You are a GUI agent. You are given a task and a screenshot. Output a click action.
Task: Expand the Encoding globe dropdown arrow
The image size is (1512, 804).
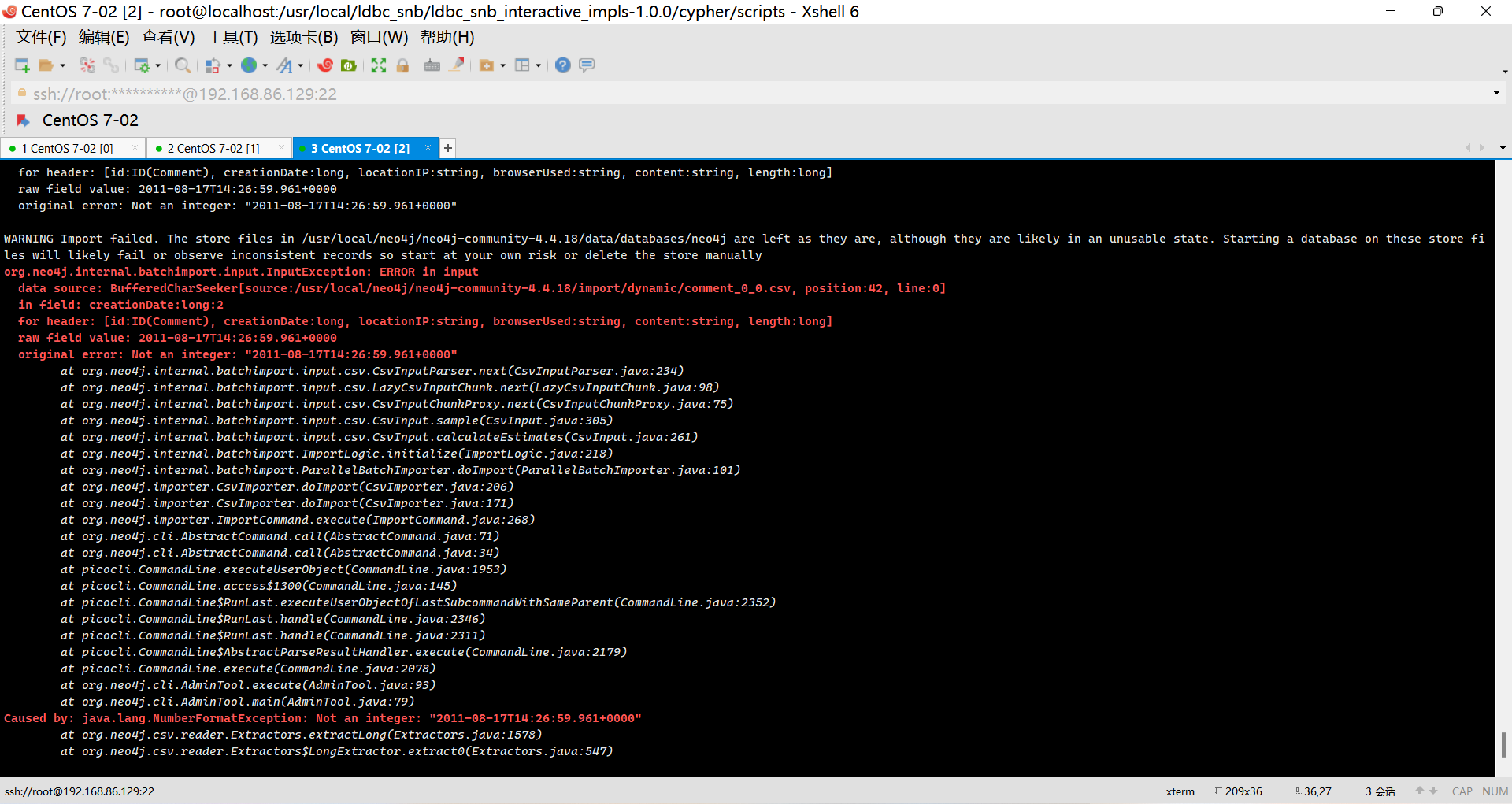click(x=265, y=65)
